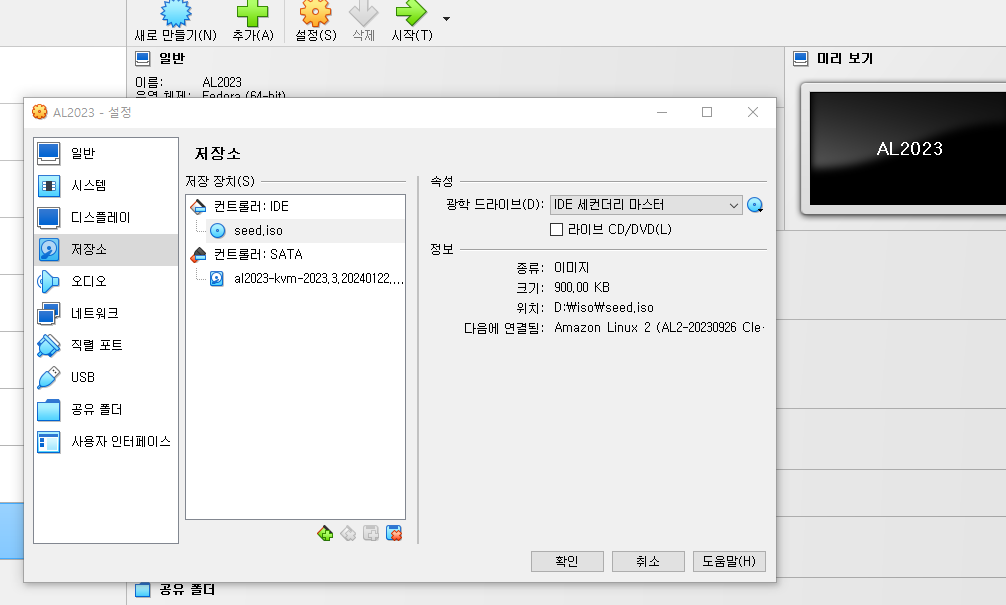This screenshot has width=1006, height=605.
Task: Select the 컨트롤러: SATA tree node
Action: coord(257,254)
